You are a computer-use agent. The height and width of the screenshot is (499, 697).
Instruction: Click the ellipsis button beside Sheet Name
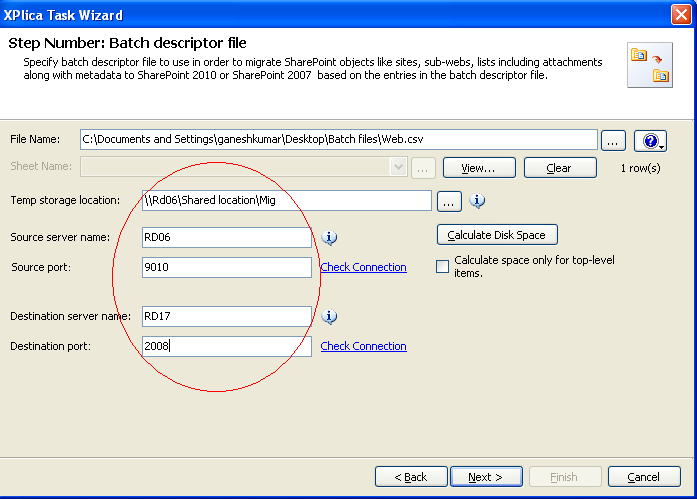[423, 168]
